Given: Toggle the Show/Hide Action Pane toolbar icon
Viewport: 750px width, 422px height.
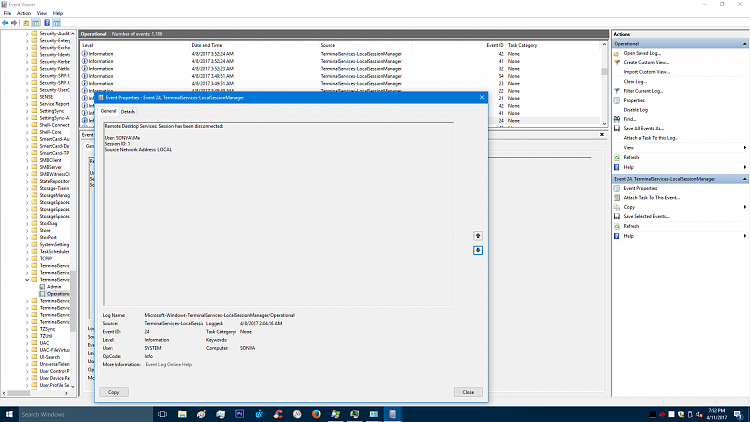Looking at the screenshot, I should point(56,23).
